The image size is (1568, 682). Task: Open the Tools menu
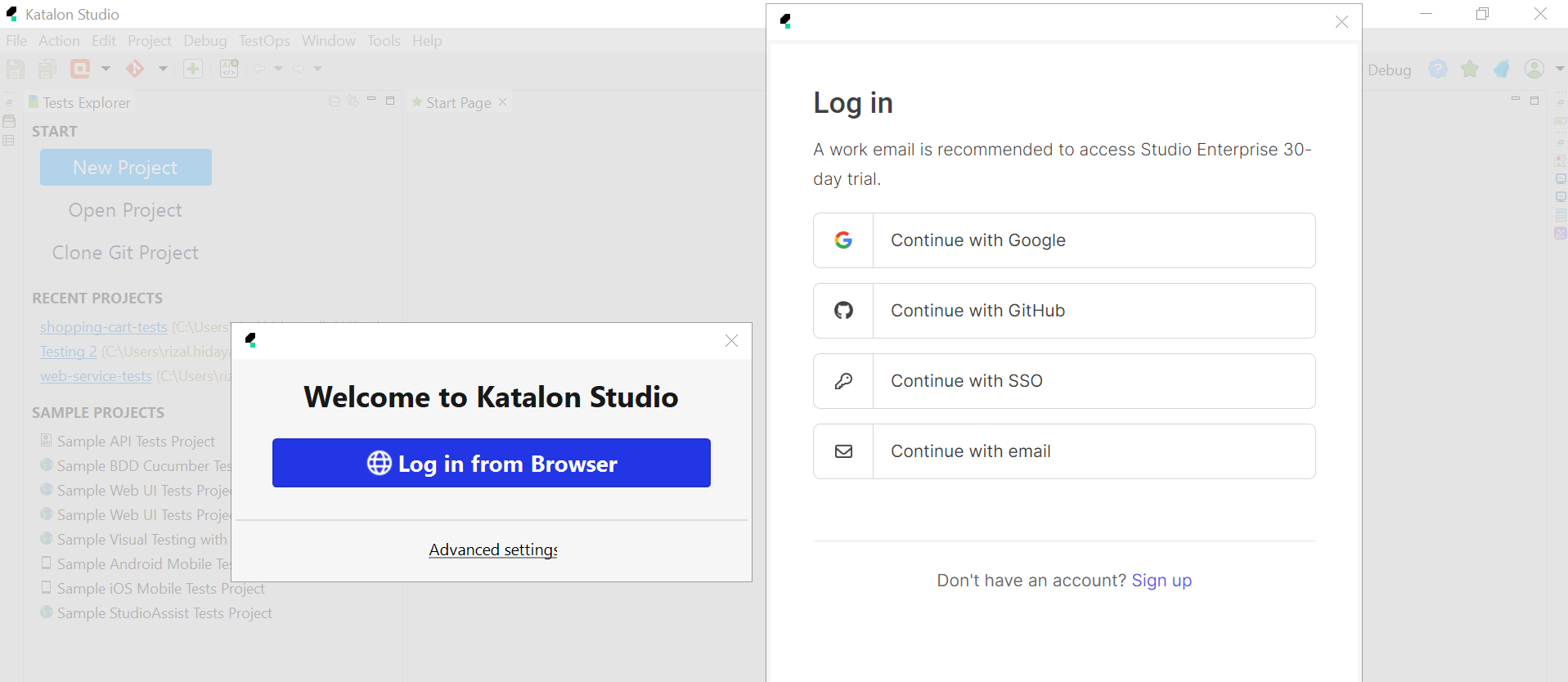tap(384, 41)
